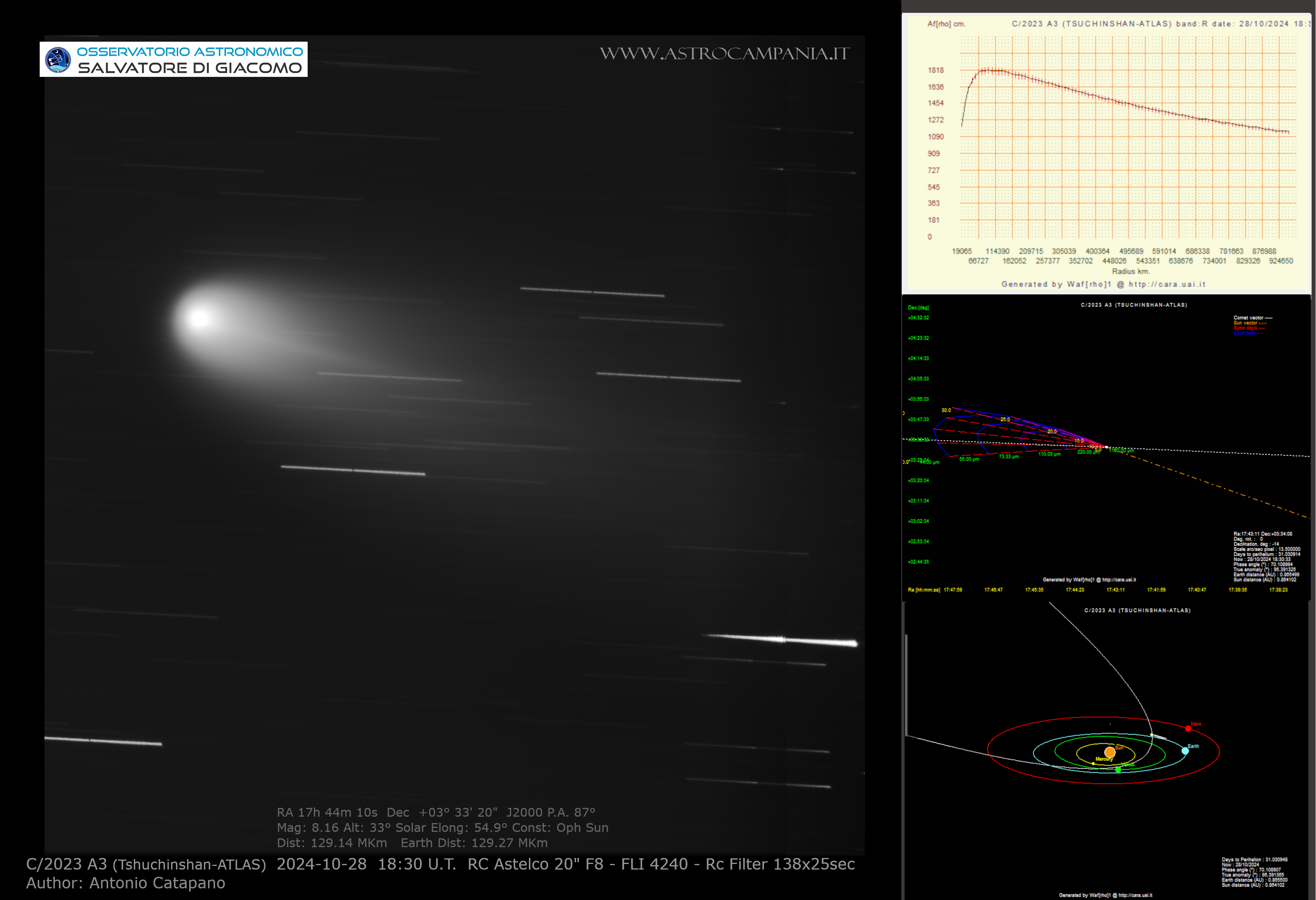The width and height of the screenshot is (1316, 900).
Task: Click the 17:43:11 RA axis label
Action: (x=1116, y=590)
